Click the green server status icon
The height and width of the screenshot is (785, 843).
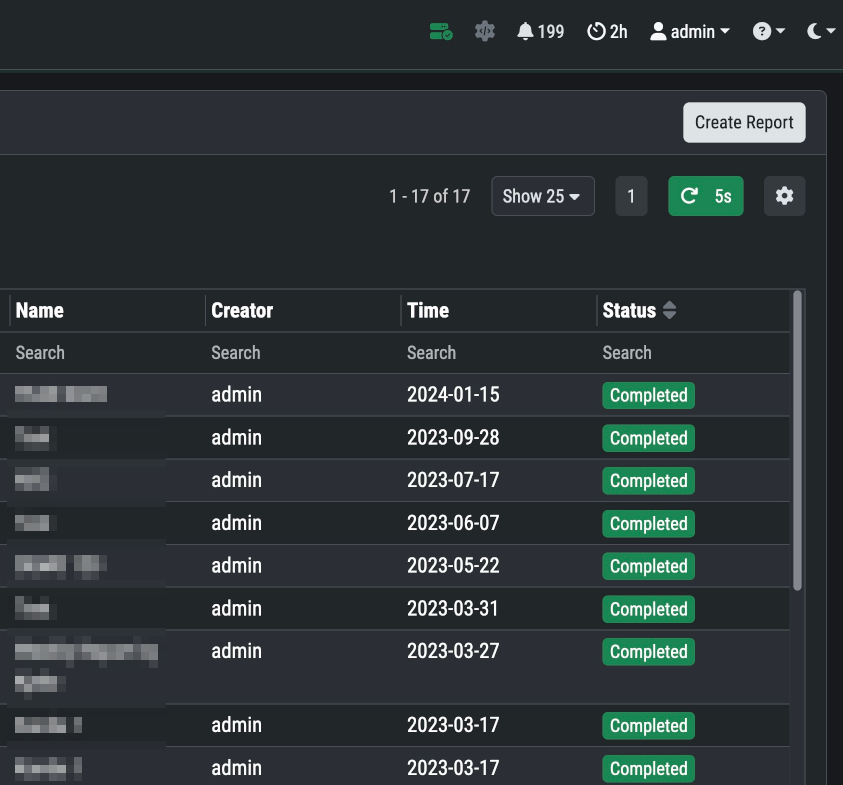click(441, 32)
